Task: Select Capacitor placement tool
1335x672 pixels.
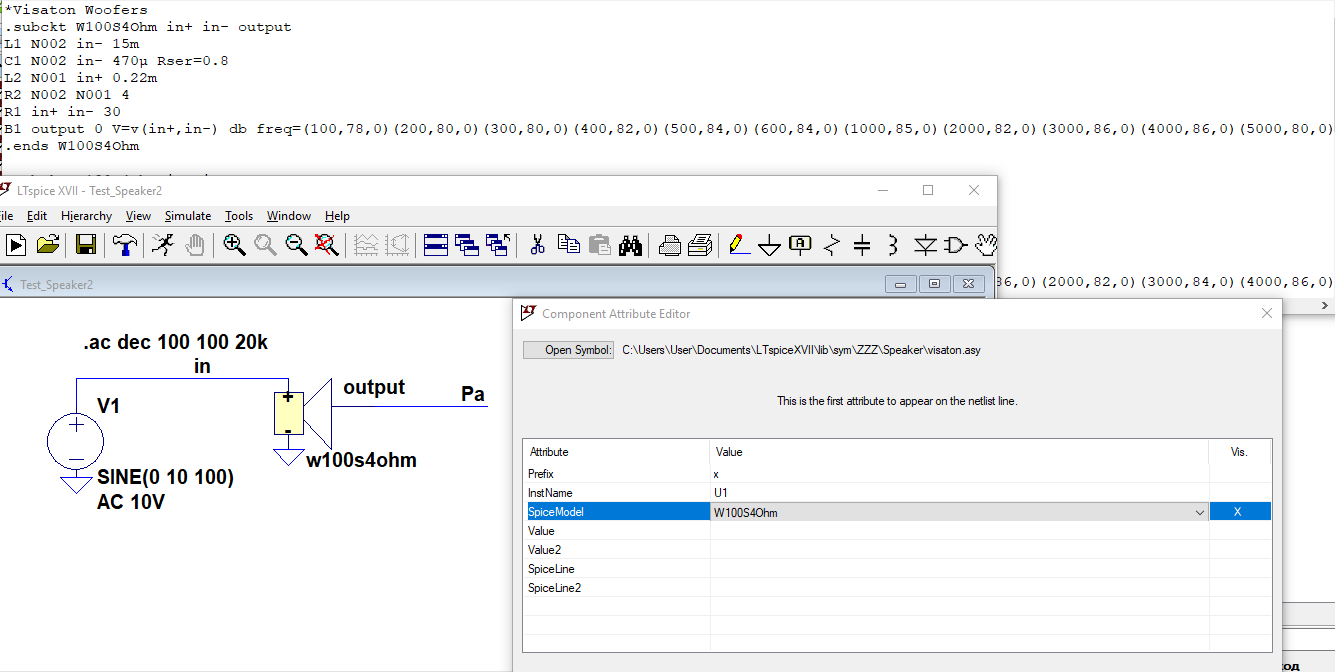Action: pyautogui.click(x=863, y=244)
